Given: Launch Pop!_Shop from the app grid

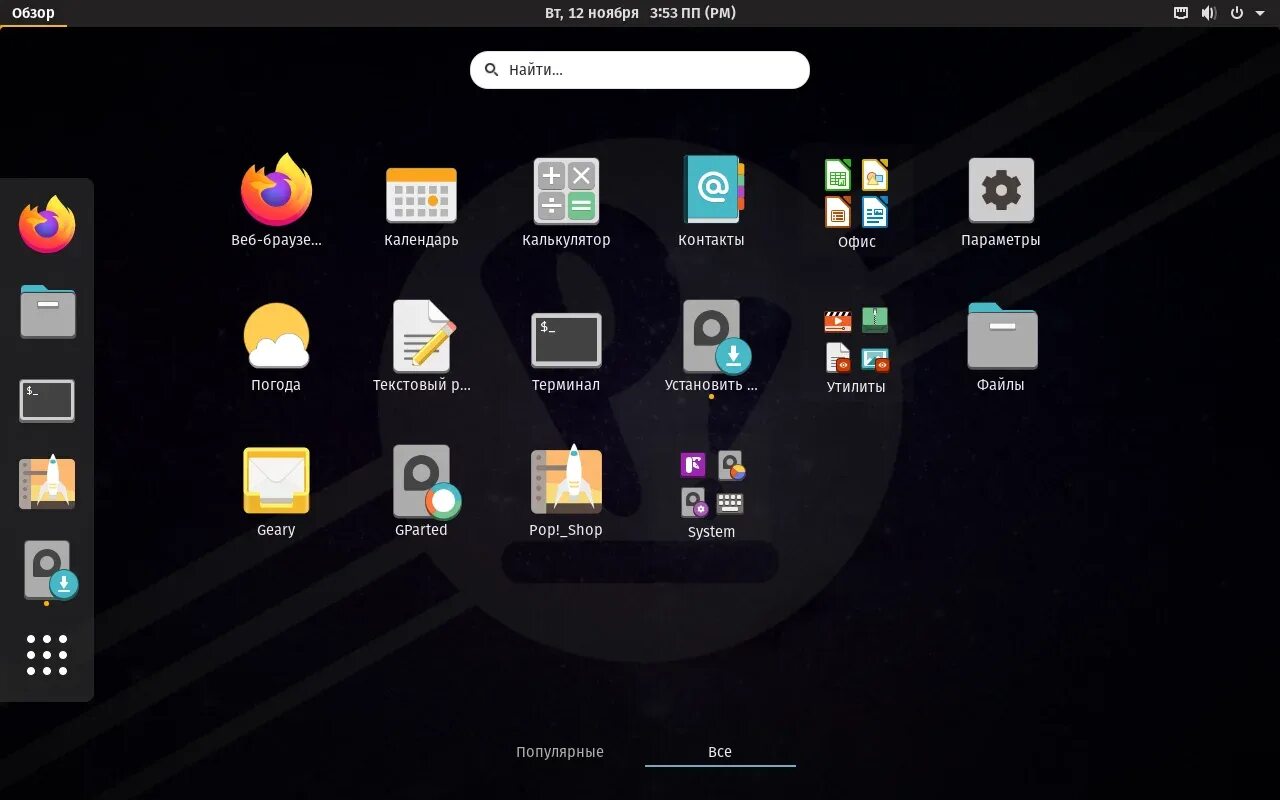Looking at the screenshot, I should [x=566, y=490].
